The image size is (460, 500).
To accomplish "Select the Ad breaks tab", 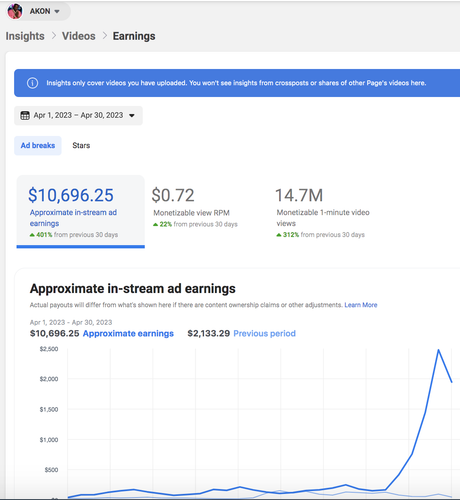I will (38, 145).
